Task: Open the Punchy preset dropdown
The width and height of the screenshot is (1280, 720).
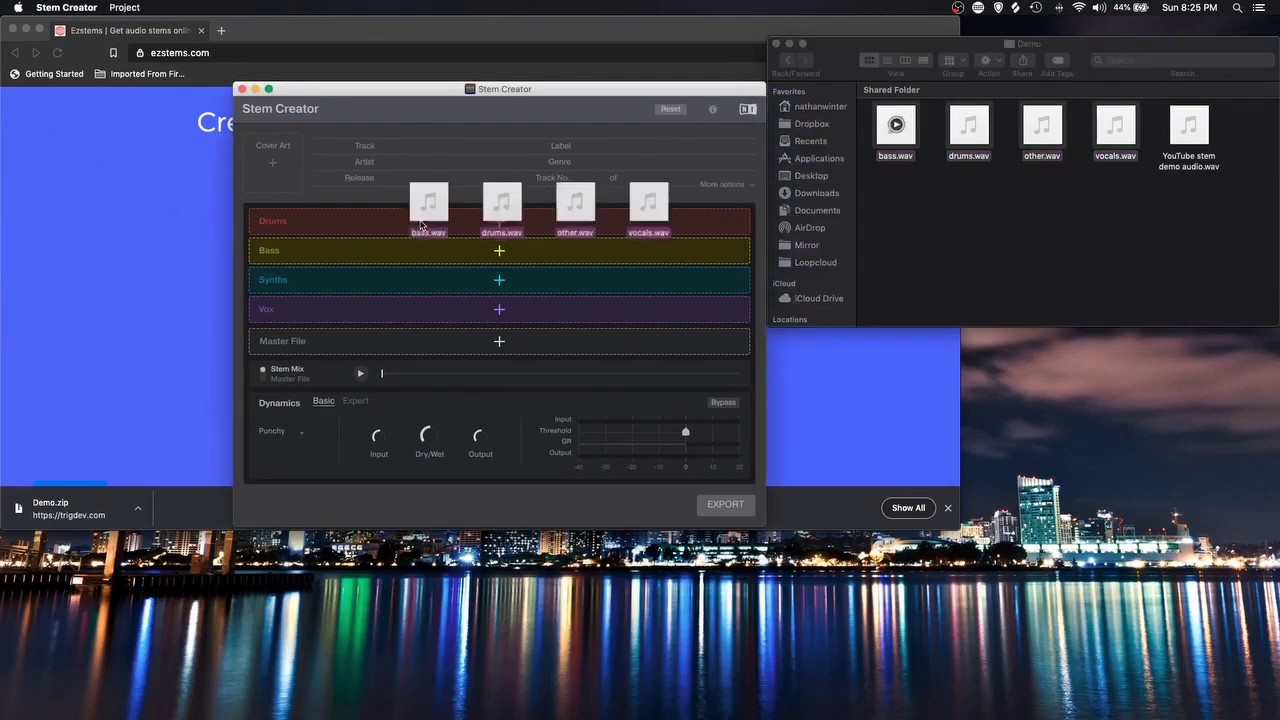Action: tap(281, 431)
